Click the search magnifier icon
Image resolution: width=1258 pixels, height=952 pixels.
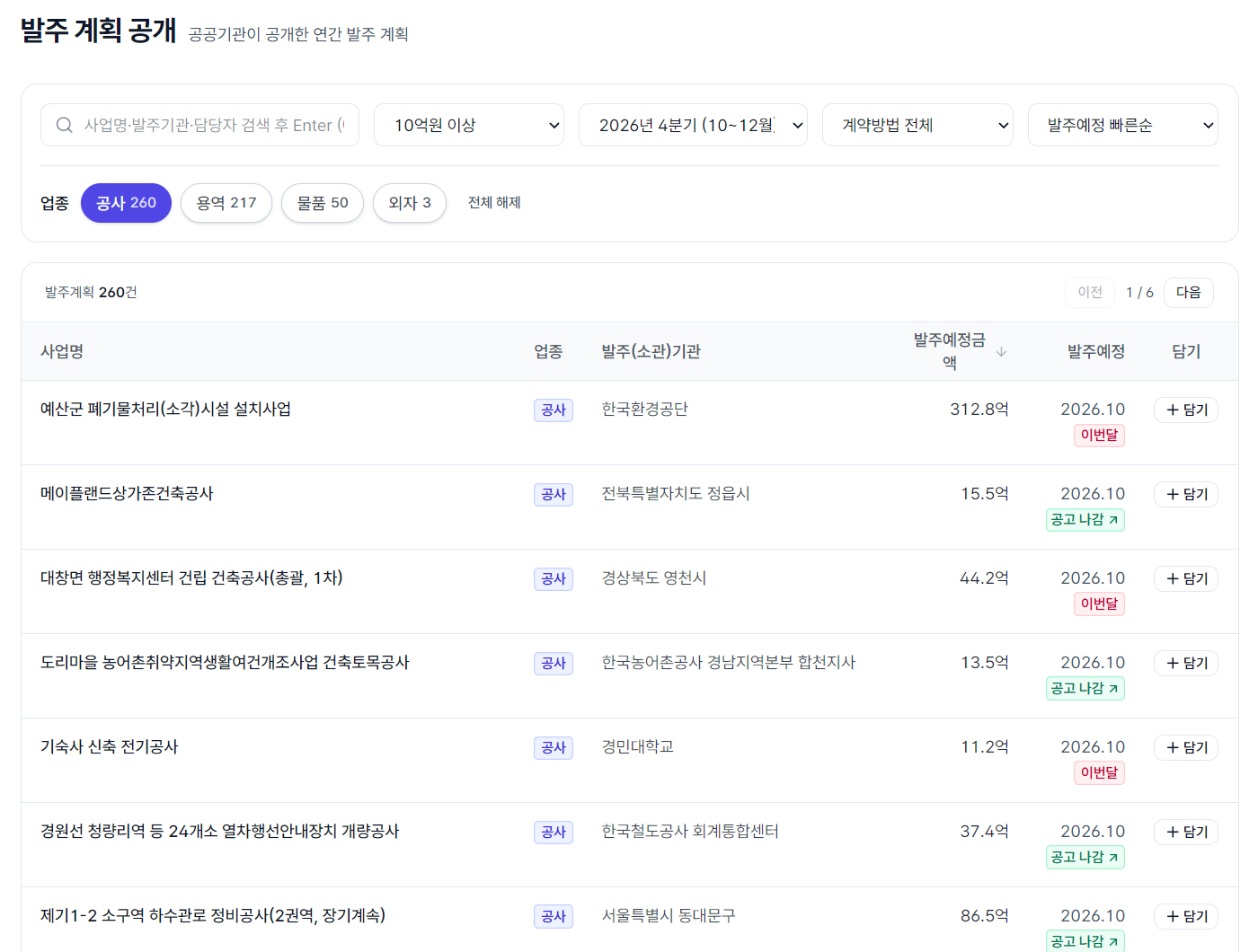tap(64, 125)
